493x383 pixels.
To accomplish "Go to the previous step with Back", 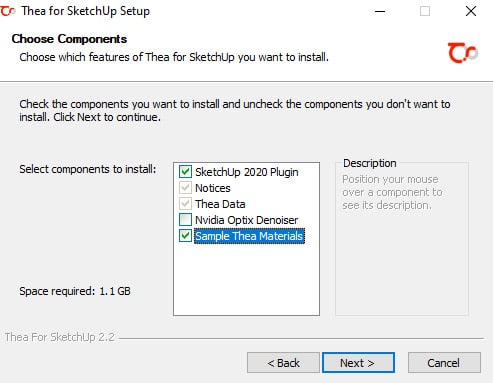I will point(283,363).
